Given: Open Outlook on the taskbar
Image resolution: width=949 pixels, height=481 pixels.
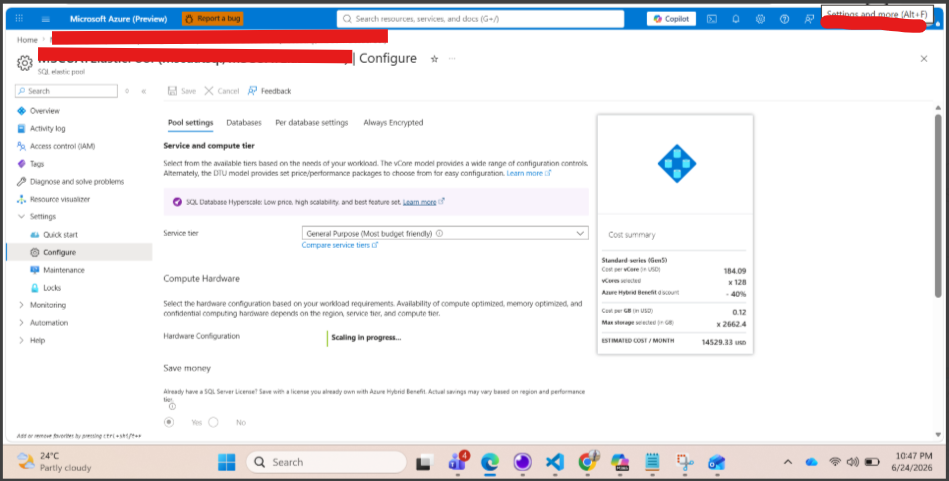Looking at the screenshot, I should click(x=717, y=462).
